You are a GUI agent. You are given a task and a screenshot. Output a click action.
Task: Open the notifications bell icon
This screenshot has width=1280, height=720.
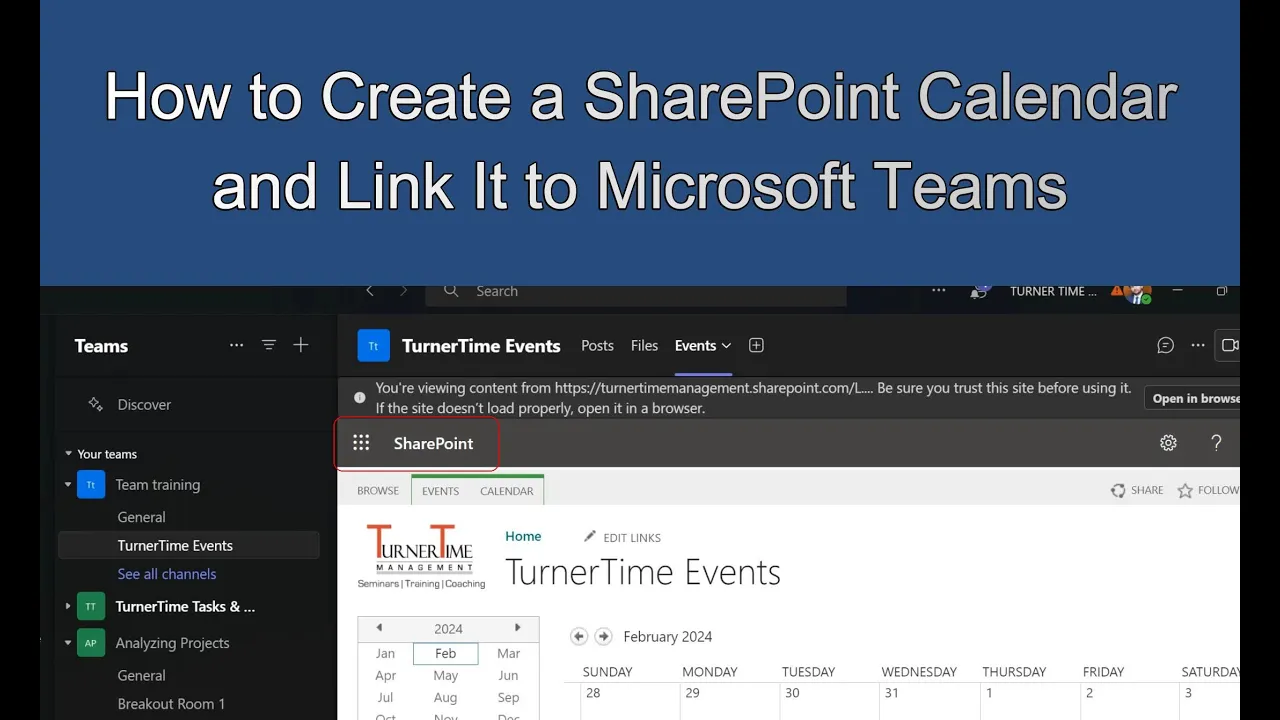pos(979,292)
